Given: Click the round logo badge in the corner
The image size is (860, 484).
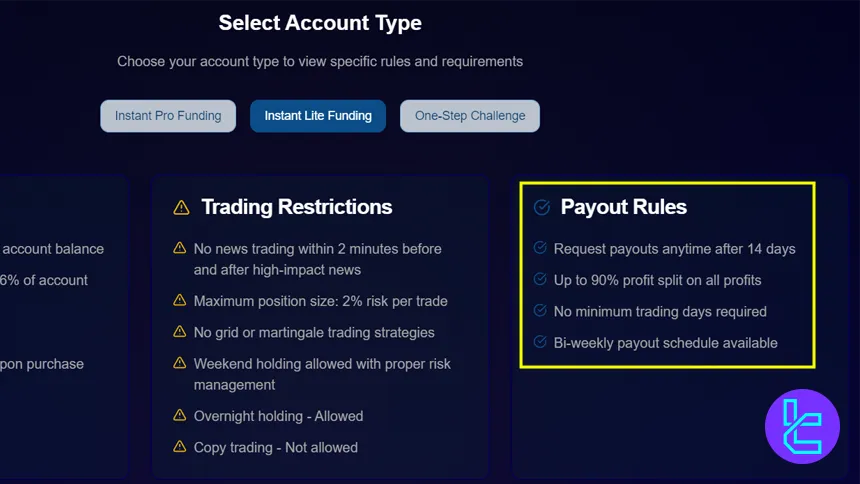Looking at the screenshot, I should [802, 427].
